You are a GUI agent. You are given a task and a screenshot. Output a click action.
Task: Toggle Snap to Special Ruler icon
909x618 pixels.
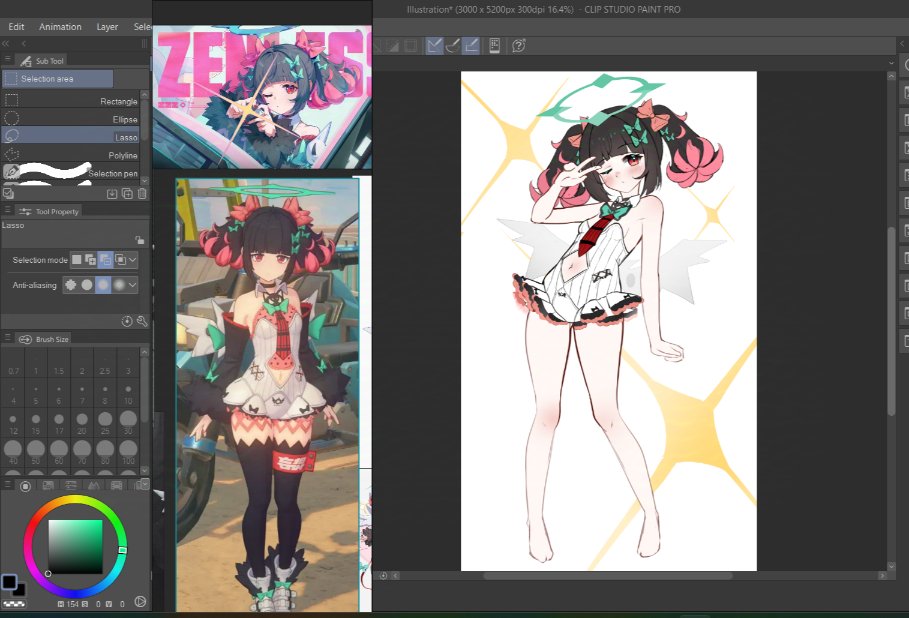452,45
